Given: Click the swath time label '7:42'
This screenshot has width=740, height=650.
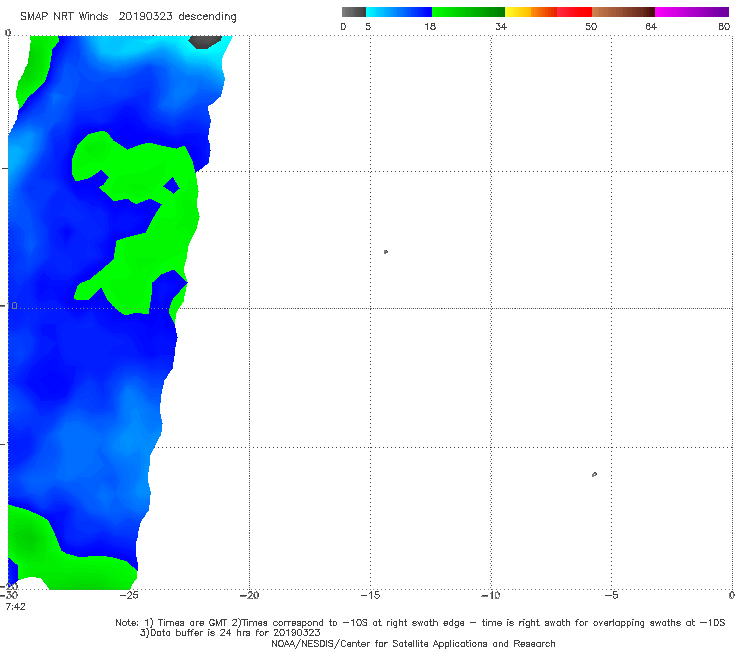Looking at the screenshot, I should point(16,606).
